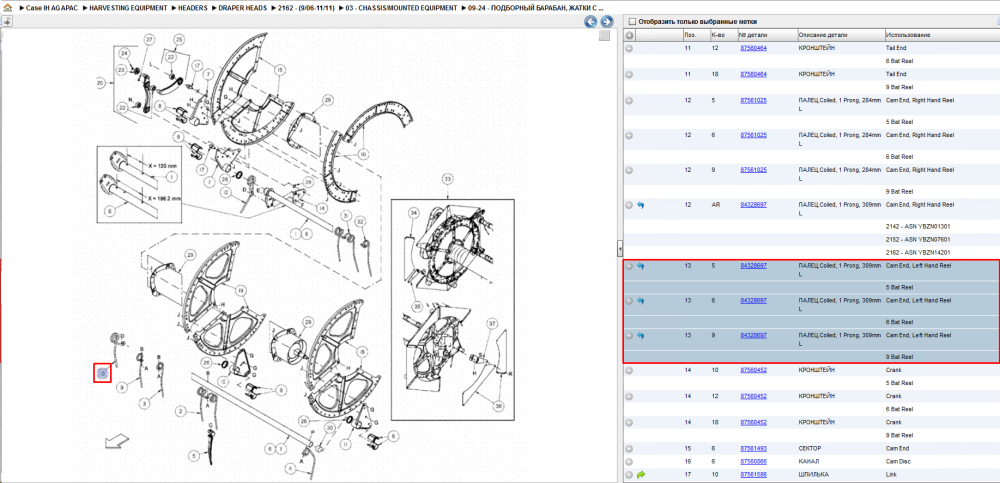The height and width of the screenshot is (483, 1000).
Task: Click blue replacement arrow on item 13 qty 5
Action: [x=641, y=266]
